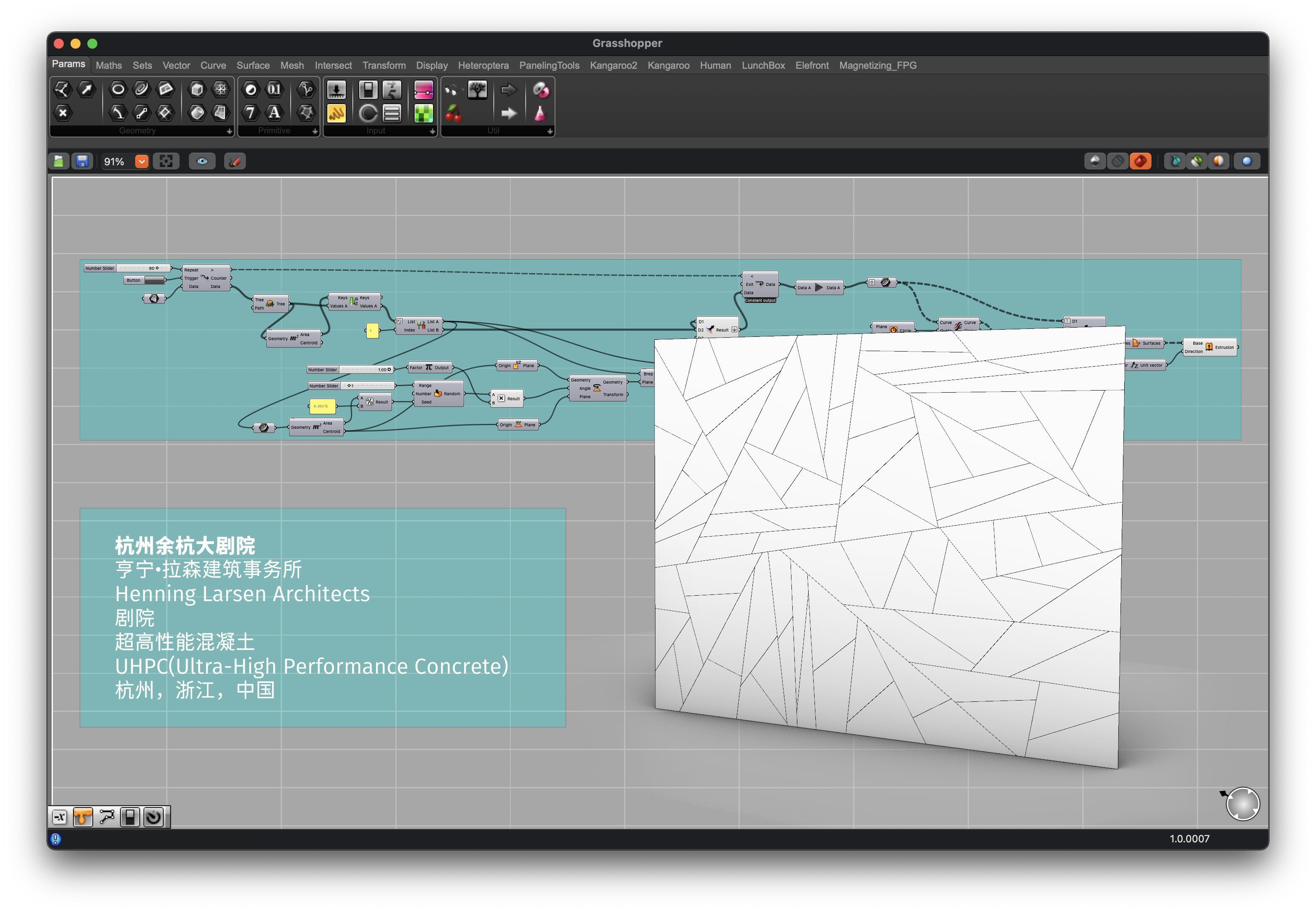Click the 1.00 Number Slider on canvas
Image resolution: width=1316 pixels, height=912 pixels.
(x=350, y=370)
